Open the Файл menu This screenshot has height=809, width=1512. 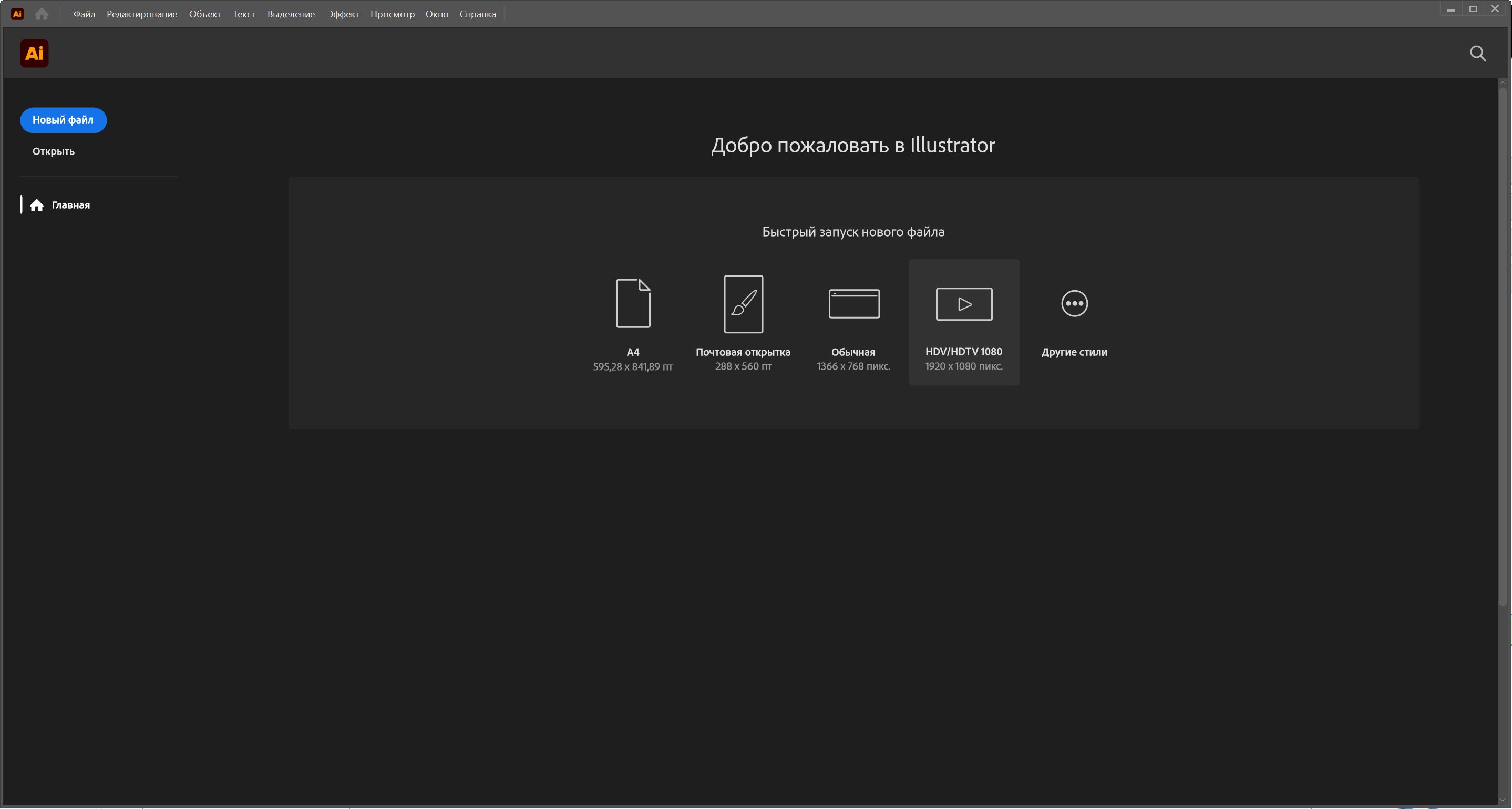(x=84, y=14)
